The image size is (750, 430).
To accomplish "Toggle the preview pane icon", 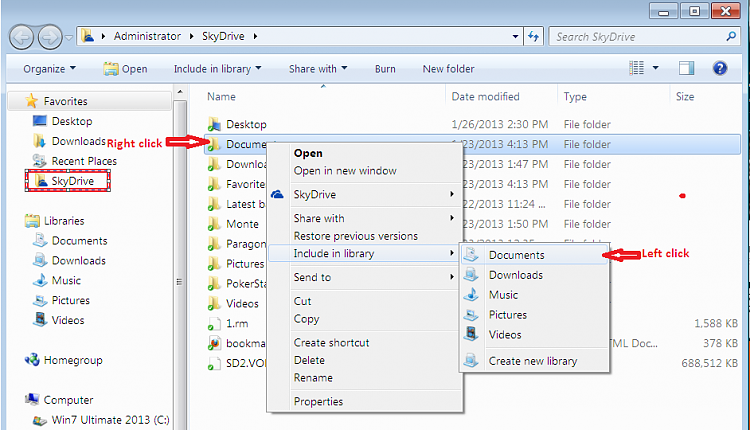I will click(686, 68).
